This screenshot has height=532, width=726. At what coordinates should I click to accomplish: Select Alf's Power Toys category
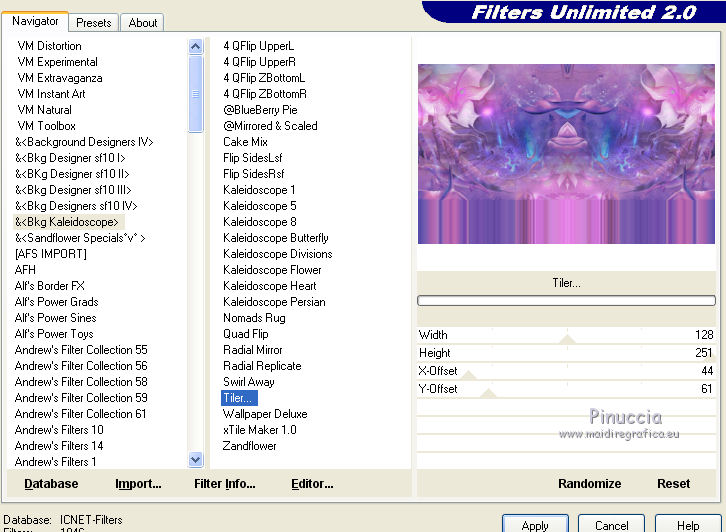coord(54,334)
